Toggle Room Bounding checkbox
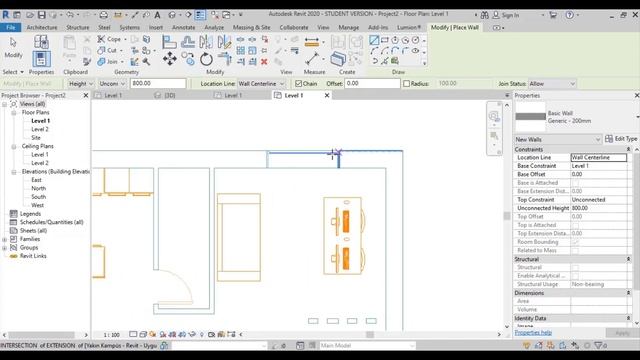 pyautogui.click(x=575, y=242)
